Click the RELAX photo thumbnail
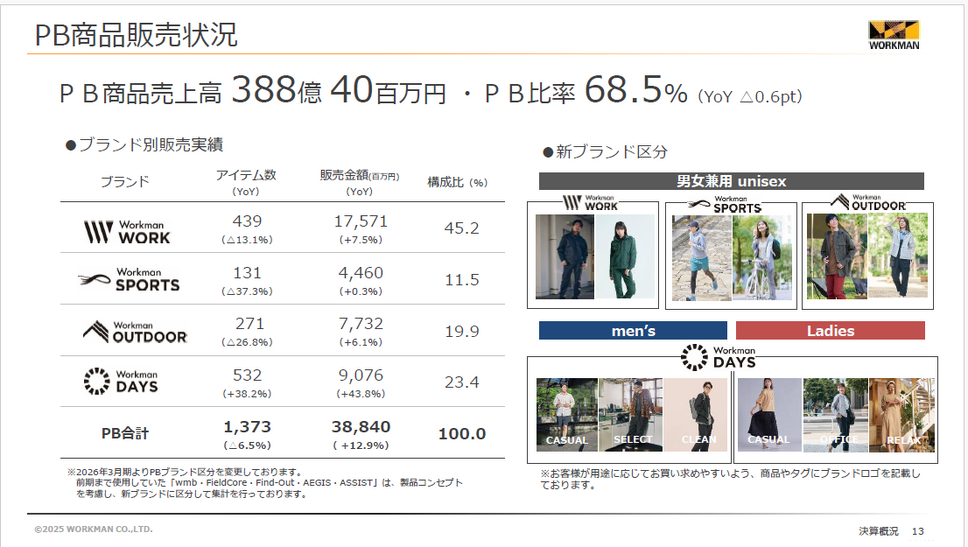The width and height of the screenshot is (968, 547). (x=900, y=413)
